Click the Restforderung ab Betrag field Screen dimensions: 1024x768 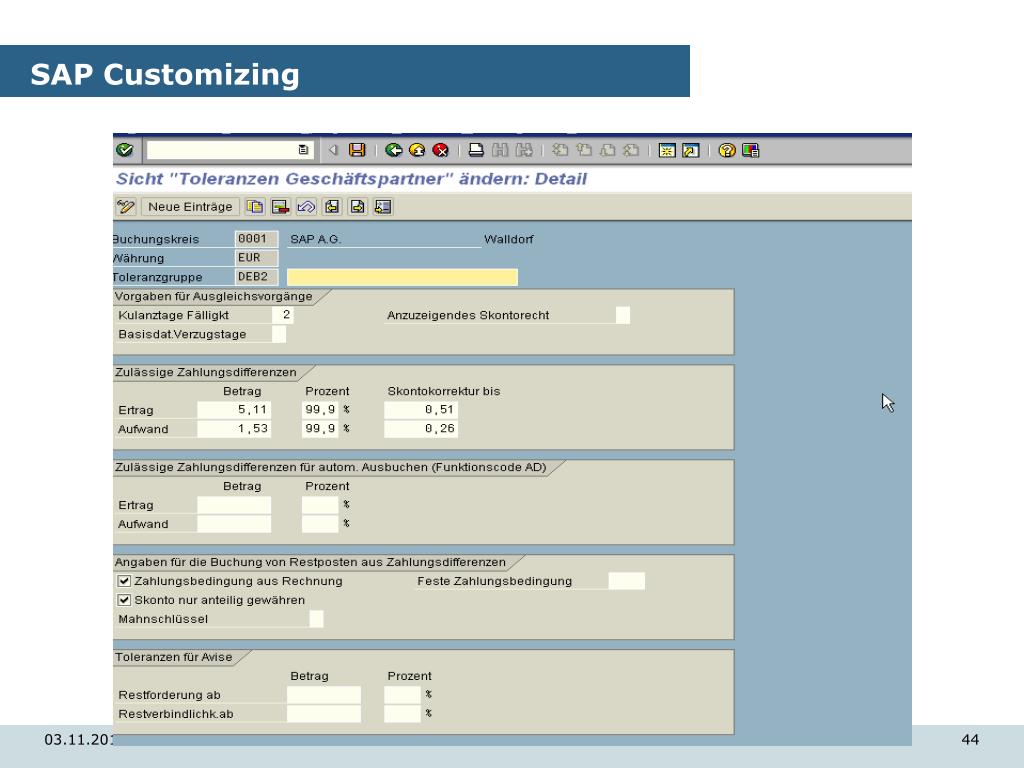[324, 694]
